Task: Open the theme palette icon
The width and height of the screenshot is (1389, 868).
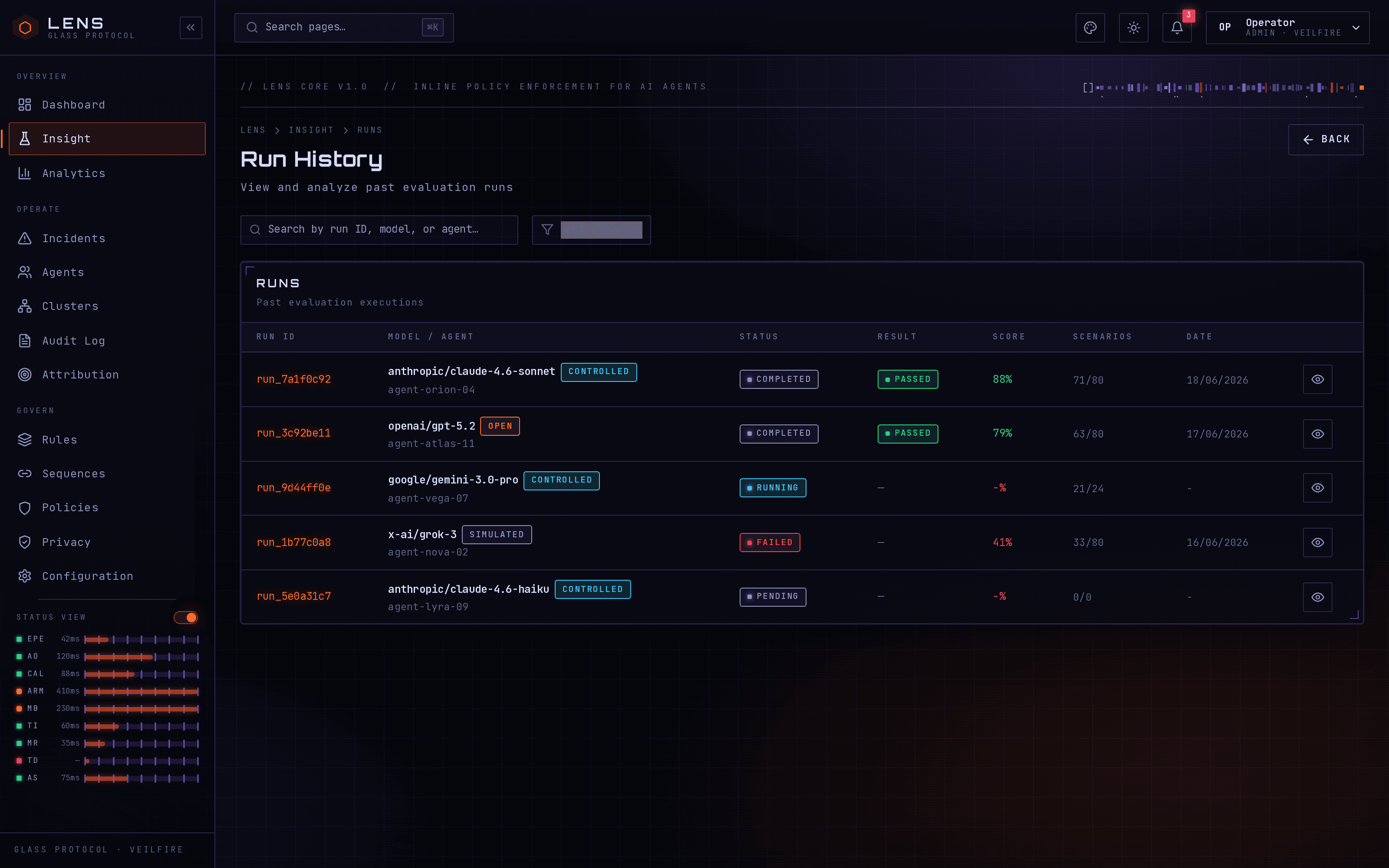Action: [1090, 27]
